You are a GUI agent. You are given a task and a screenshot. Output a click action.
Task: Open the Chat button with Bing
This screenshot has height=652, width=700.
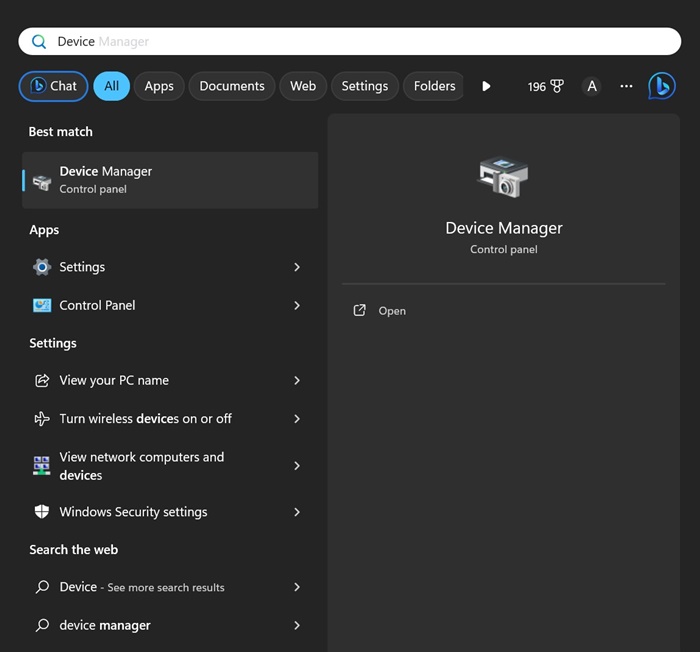click(53, 86)
